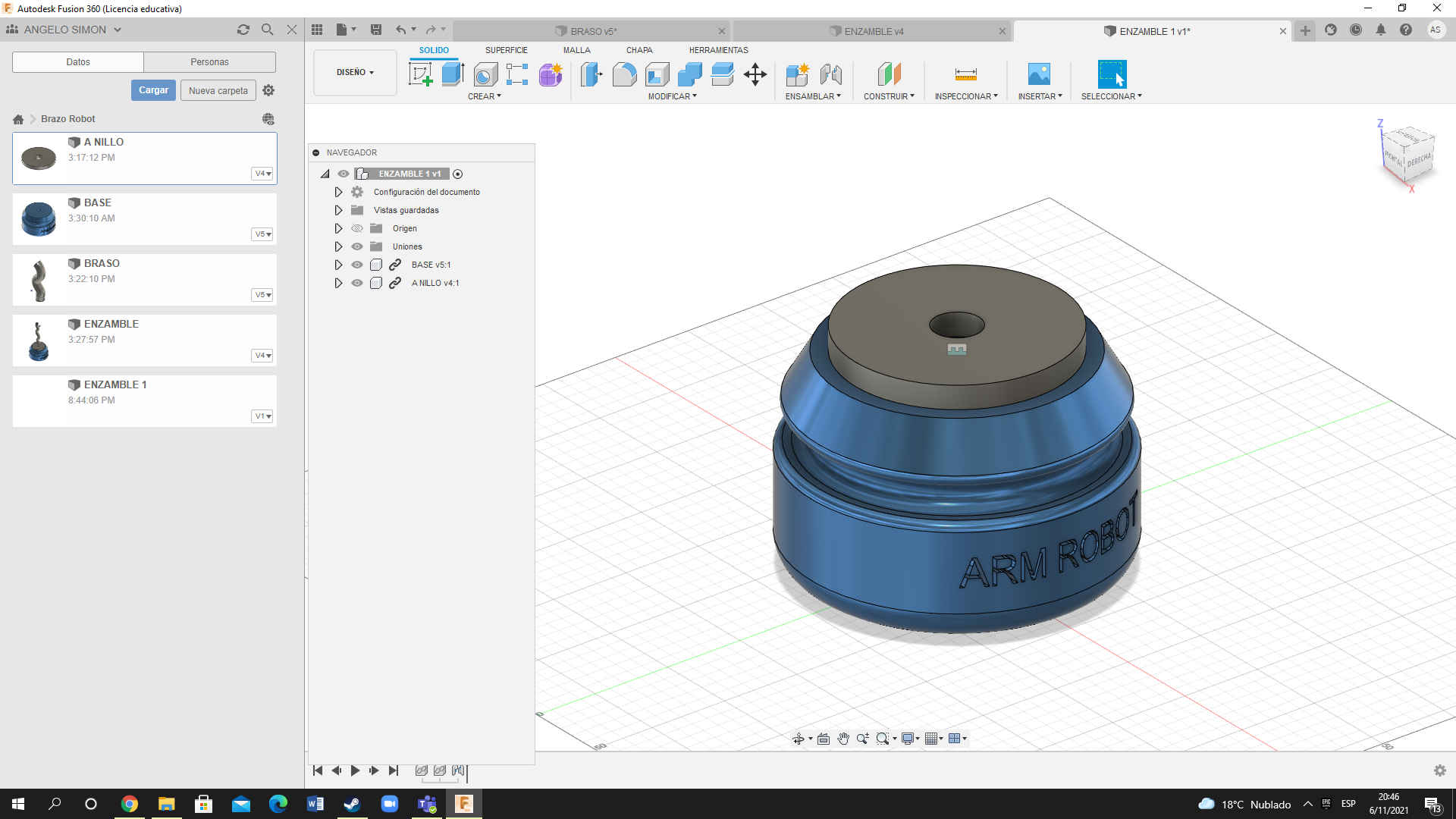Click the Select tool icon
This screenshot has width=1456, height=819.
[1112, 74]
